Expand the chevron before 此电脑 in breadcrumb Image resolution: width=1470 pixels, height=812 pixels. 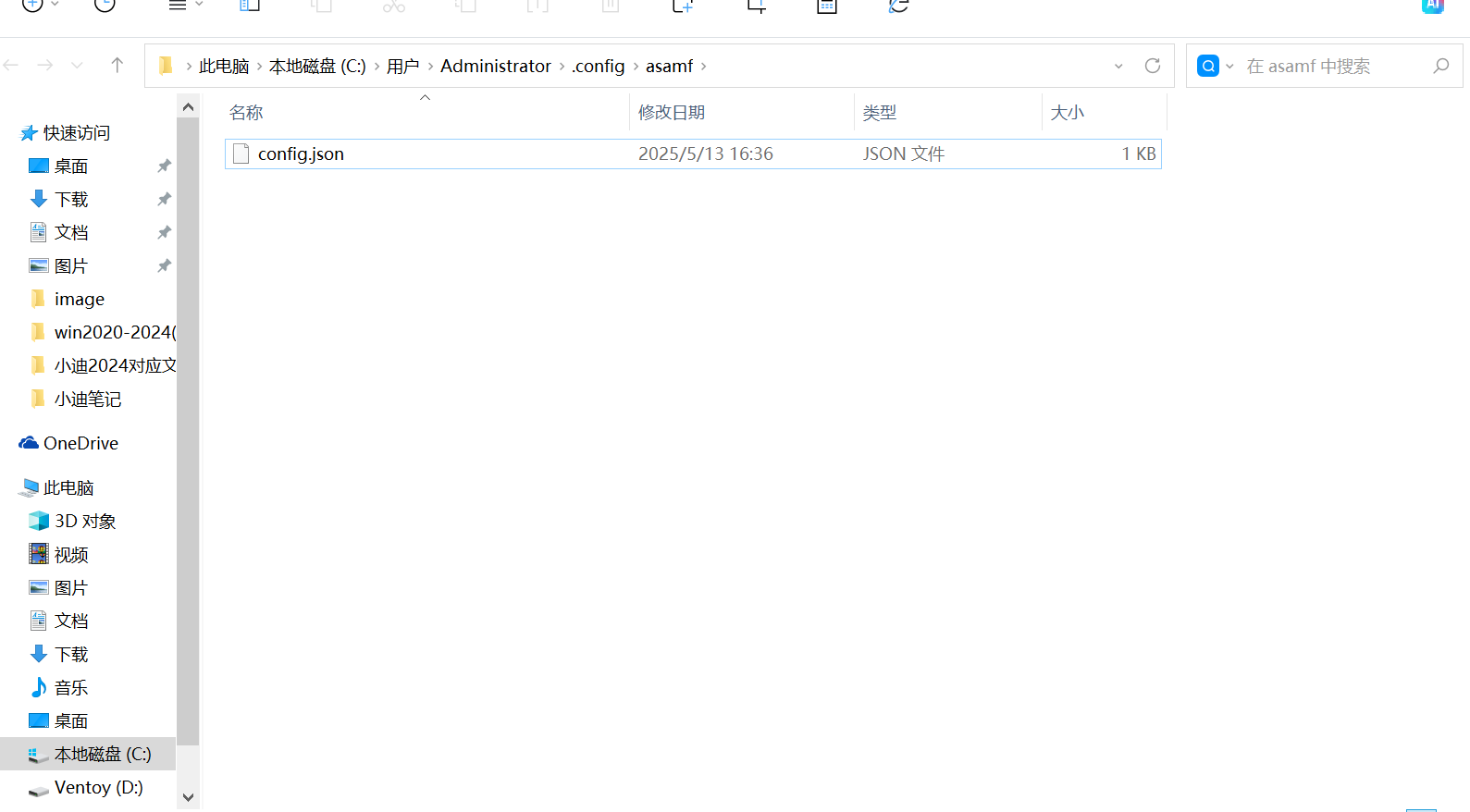(x=189, y=67)
